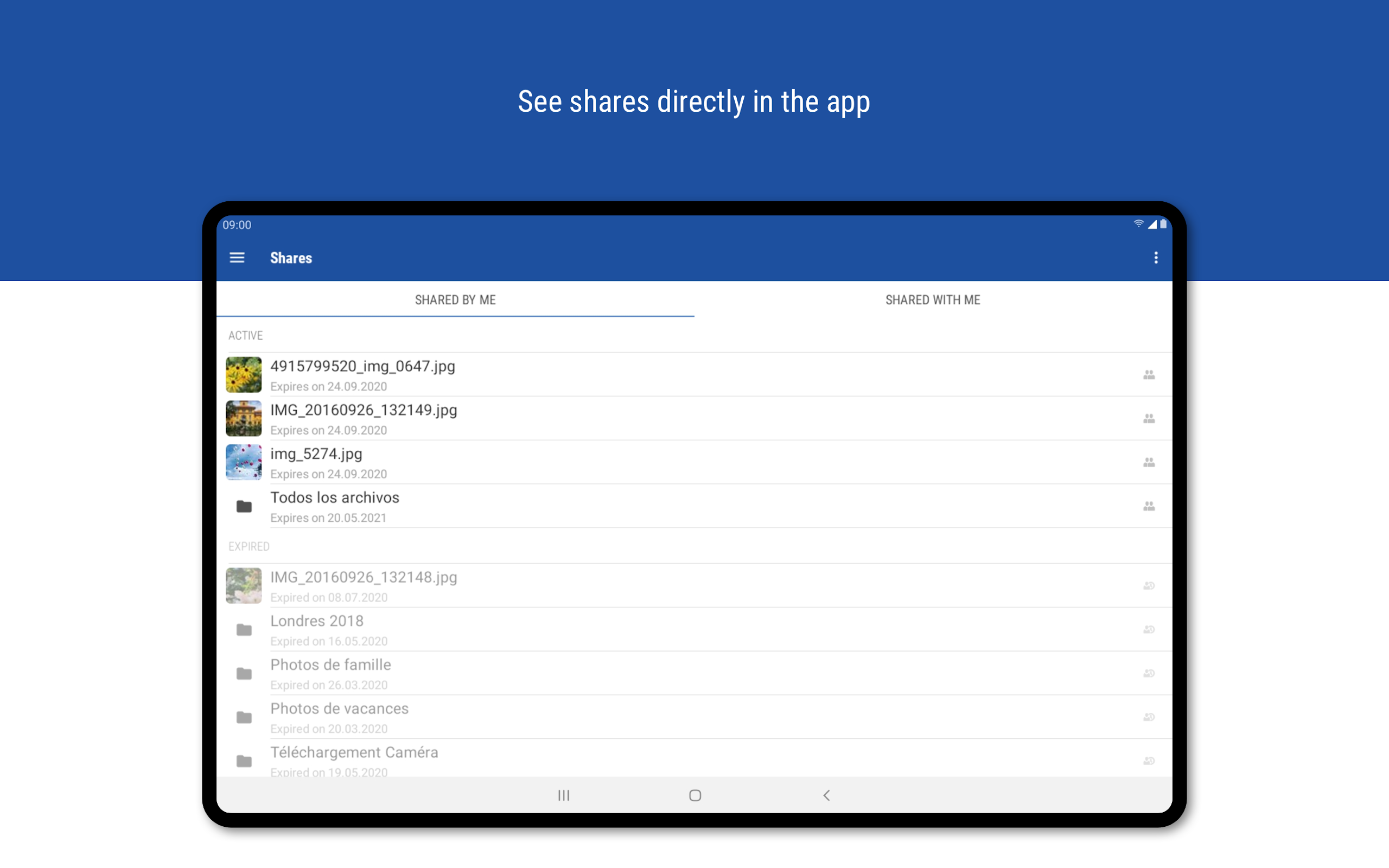Click folder icon of Londres 2018
This screenshot has width=1389, height=868.
point(244,630)
